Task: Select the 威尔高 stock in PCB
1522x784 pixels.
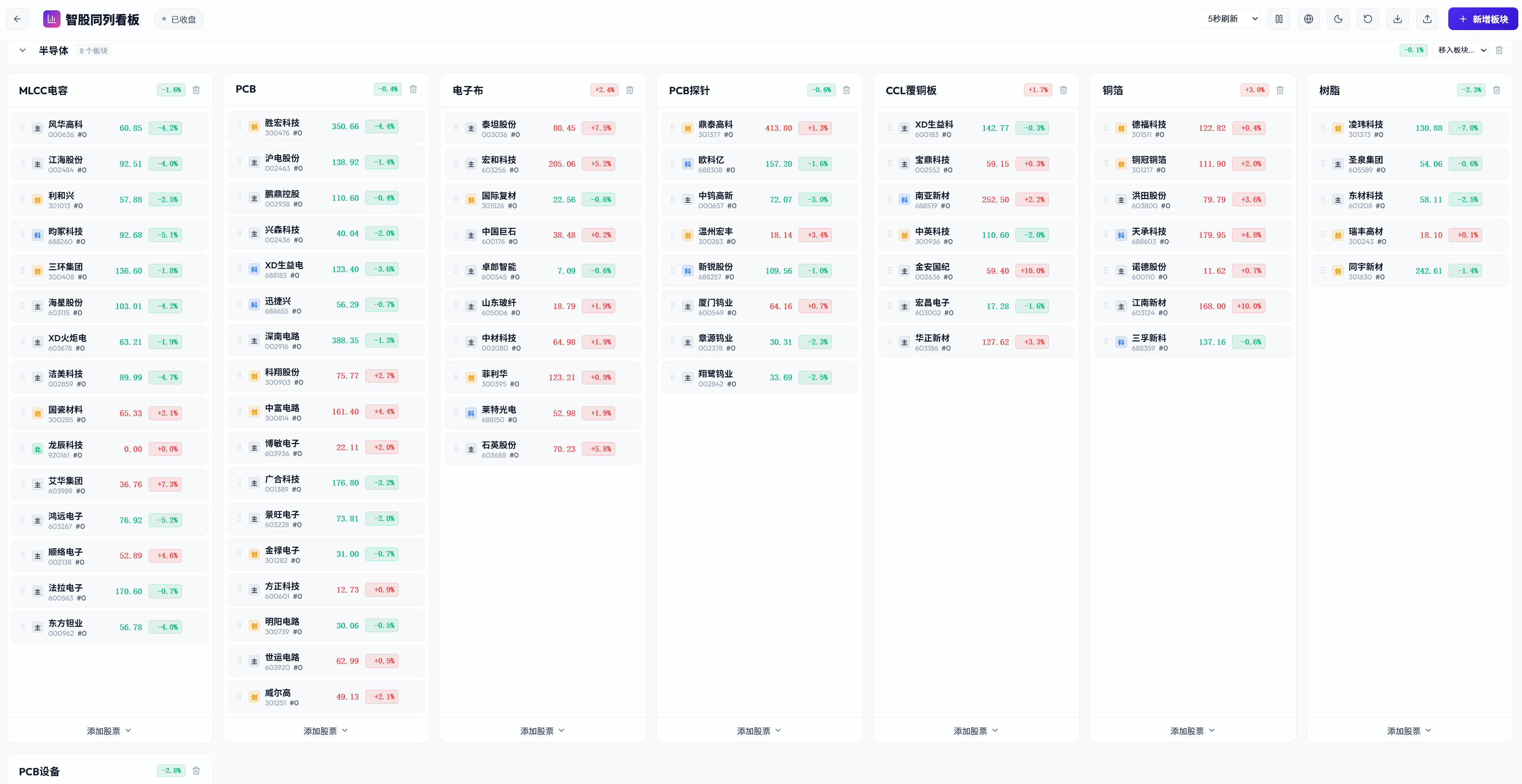Action: pyautogui.click(x=326, y=697)
